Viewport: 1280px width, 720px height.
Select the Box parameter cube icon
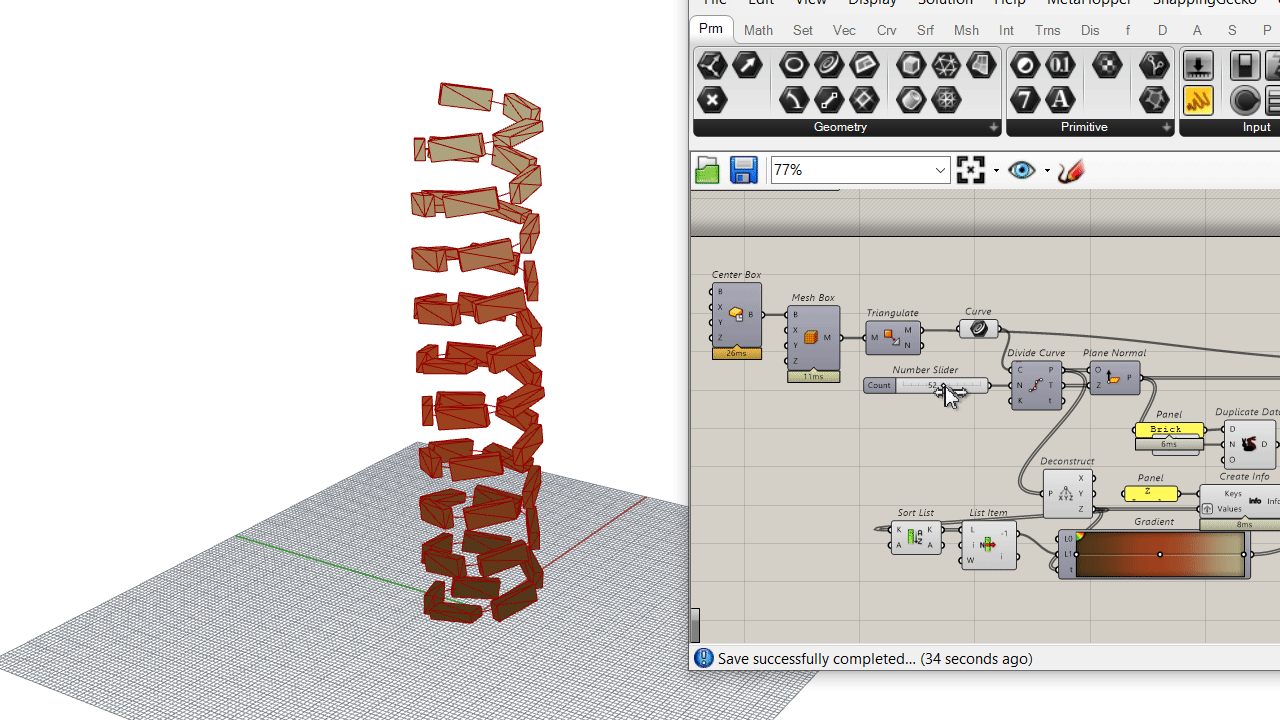click(x=911, y=65)
